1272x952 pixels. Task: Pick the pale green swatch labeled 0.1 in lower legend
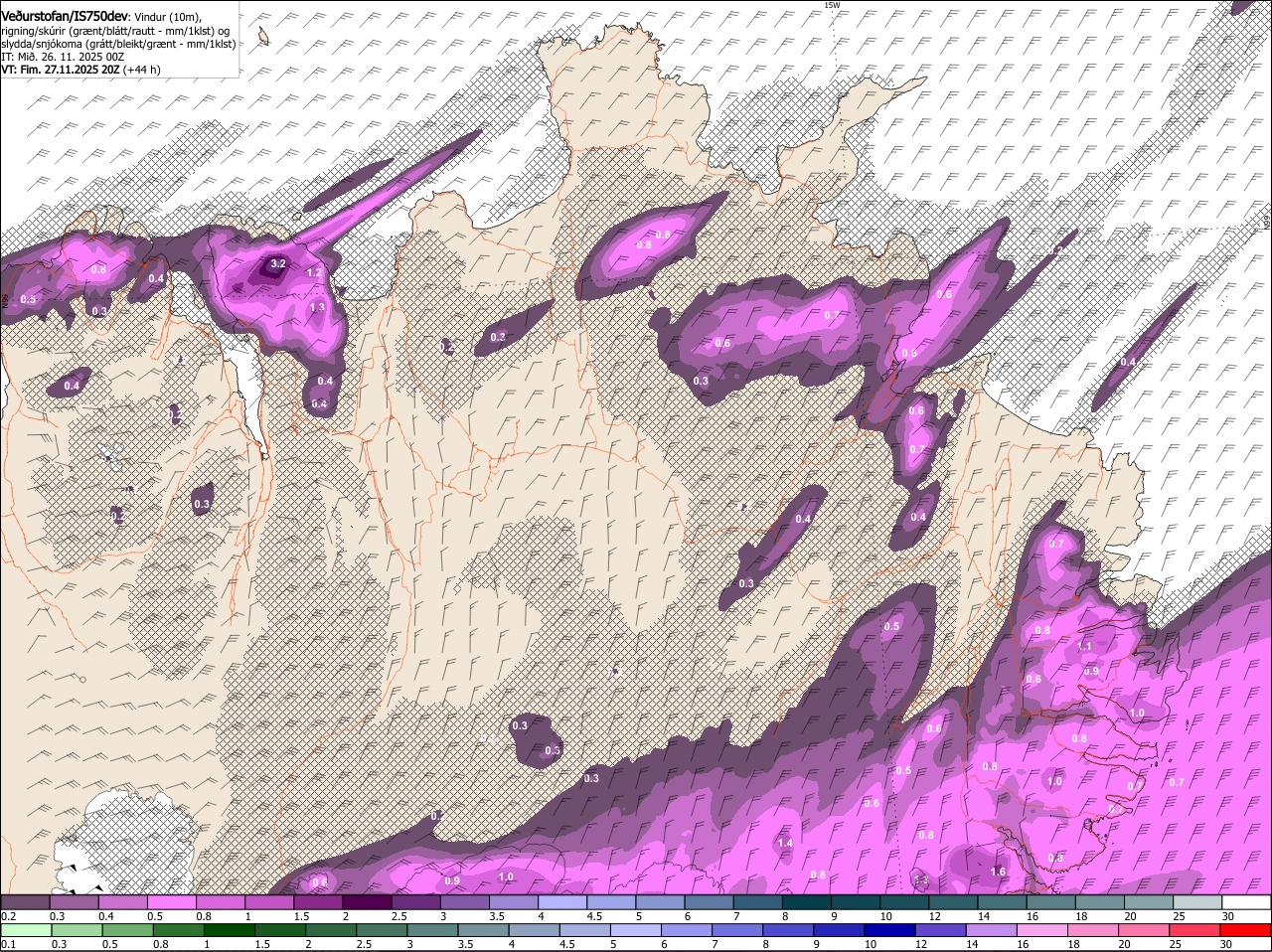click(x=26, y=931)
